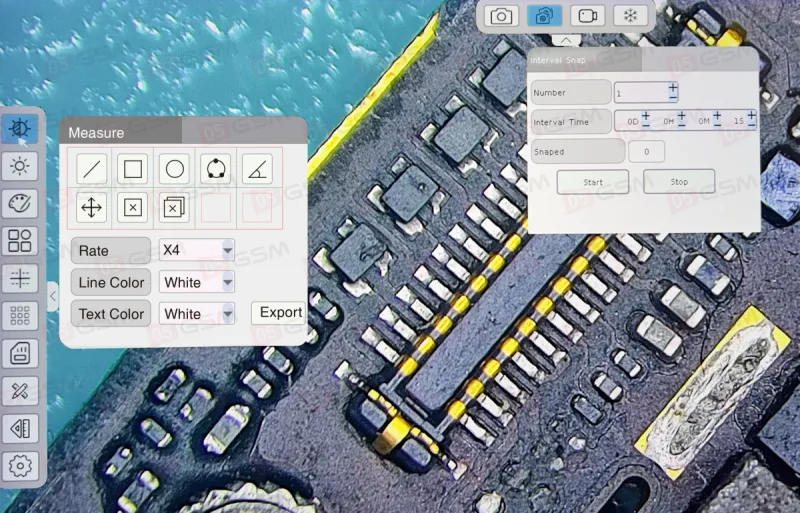Click the move crosshair arrows tool
This screenshot has width=800, height=513.
pyautogui.click(x=91, y=207)
